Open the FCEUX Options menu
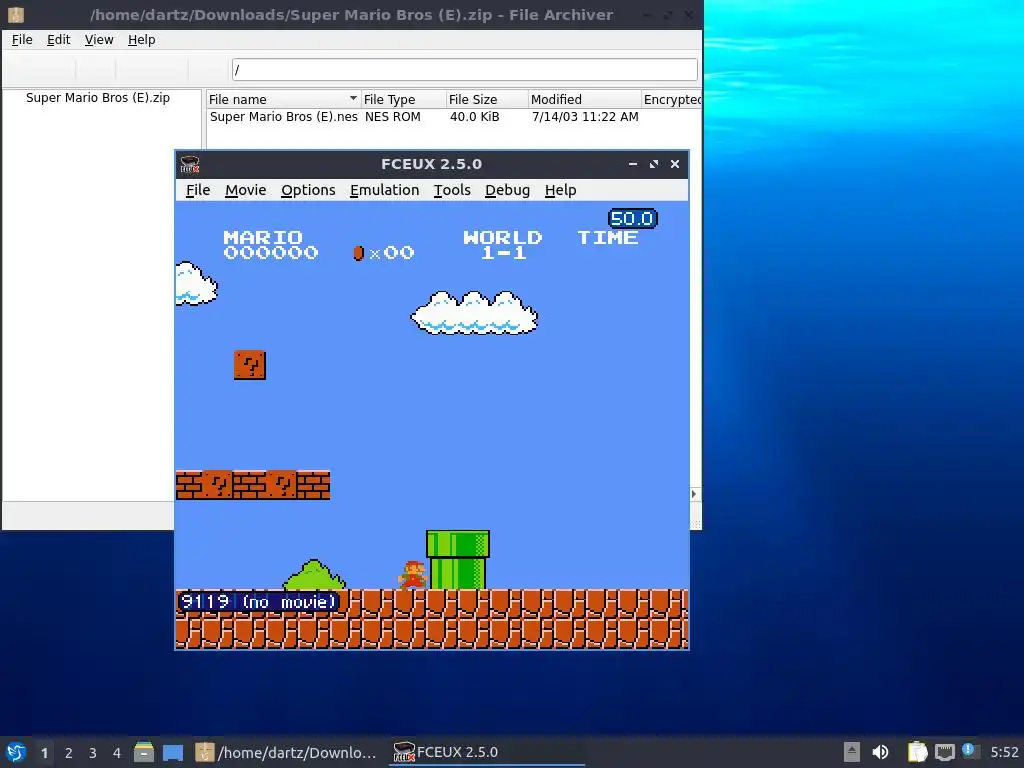Screen dimensions: 1024x768 pyautogui.click(x=308, y=190)
